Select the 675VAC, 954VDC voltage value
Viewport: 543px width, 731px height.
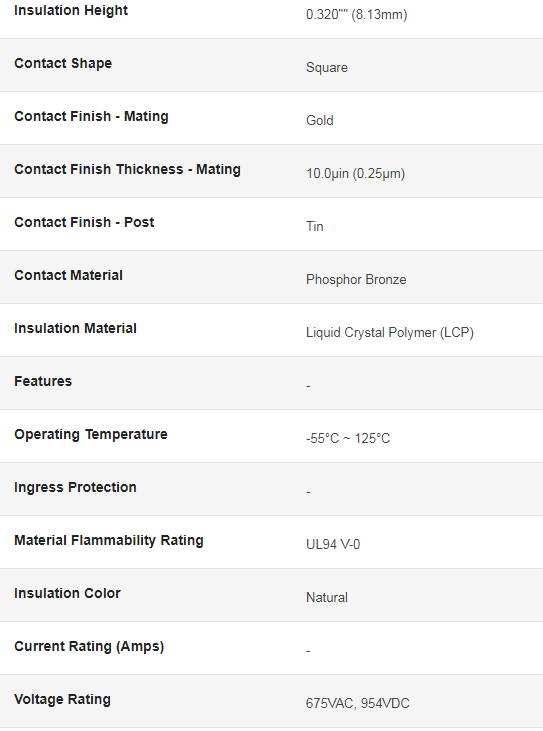[x=357, y=703]
